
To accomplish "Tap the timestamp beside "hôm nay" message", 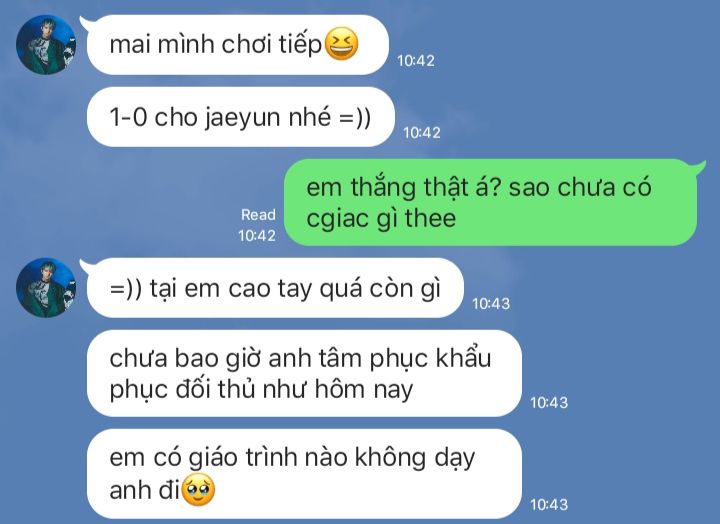I will point(549,403).
